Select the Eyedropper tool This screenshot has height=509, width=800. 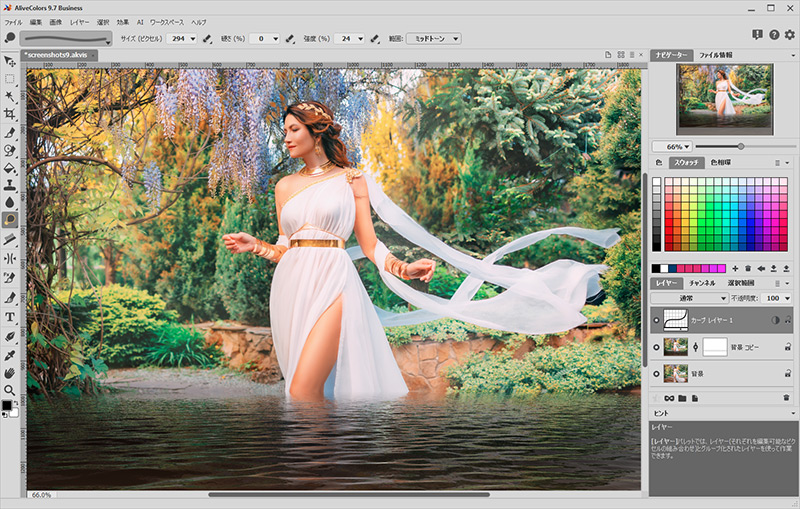pos(9,355)
